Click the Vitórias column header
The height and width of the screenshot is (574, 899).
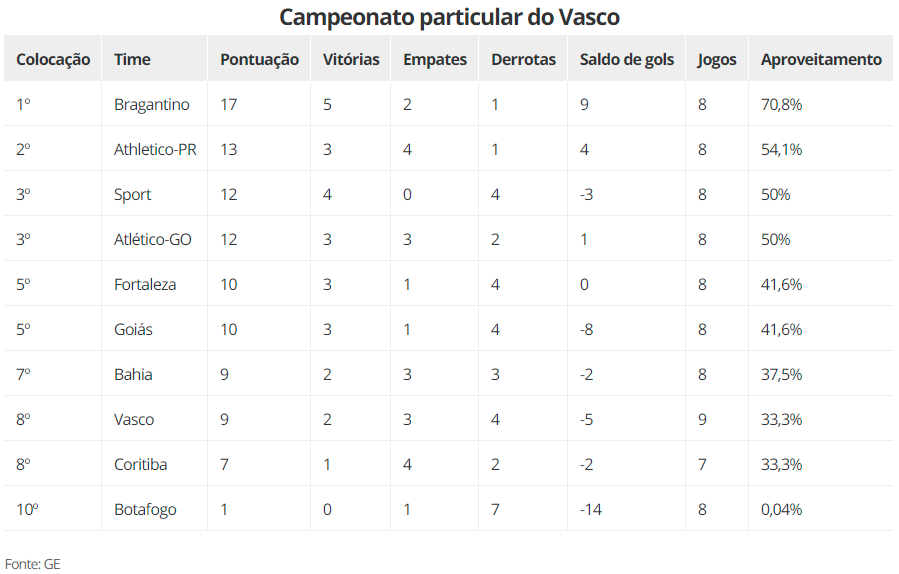[351, 59]
